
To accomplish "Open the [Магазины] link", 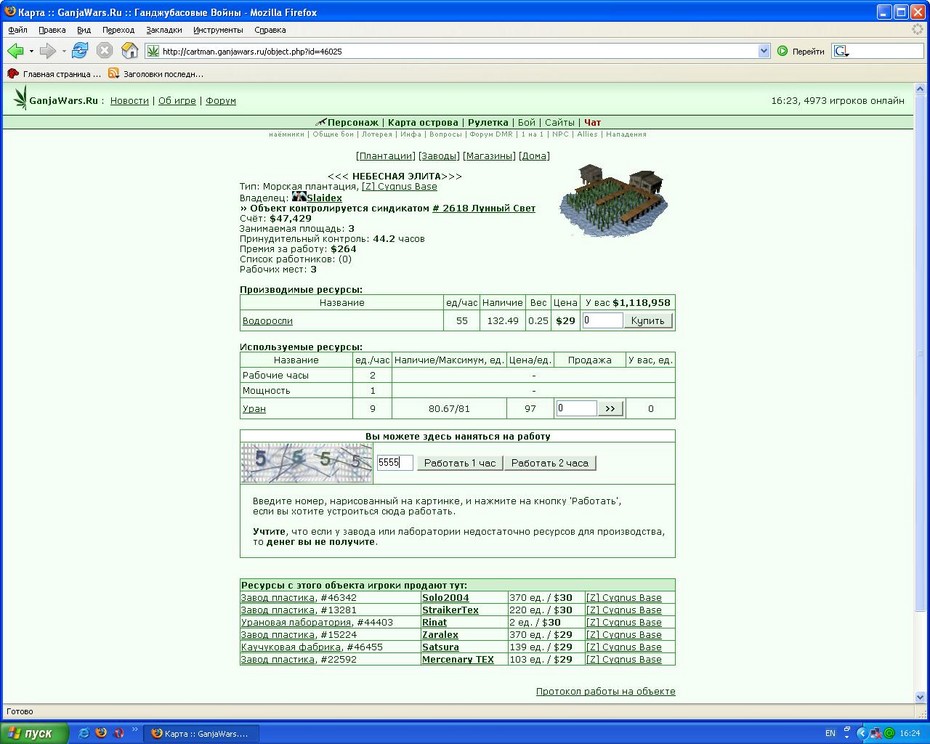I will click(489, 156).
